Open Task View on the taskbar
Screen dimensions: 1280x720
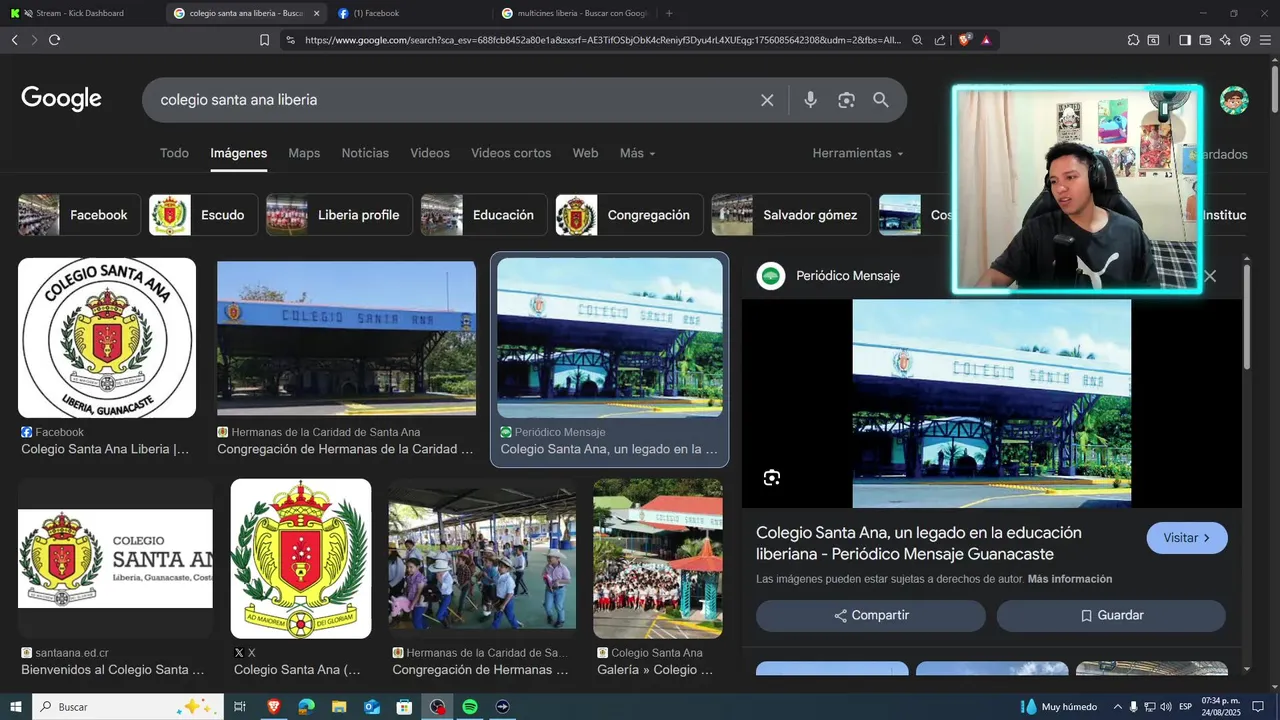[240, 707]
